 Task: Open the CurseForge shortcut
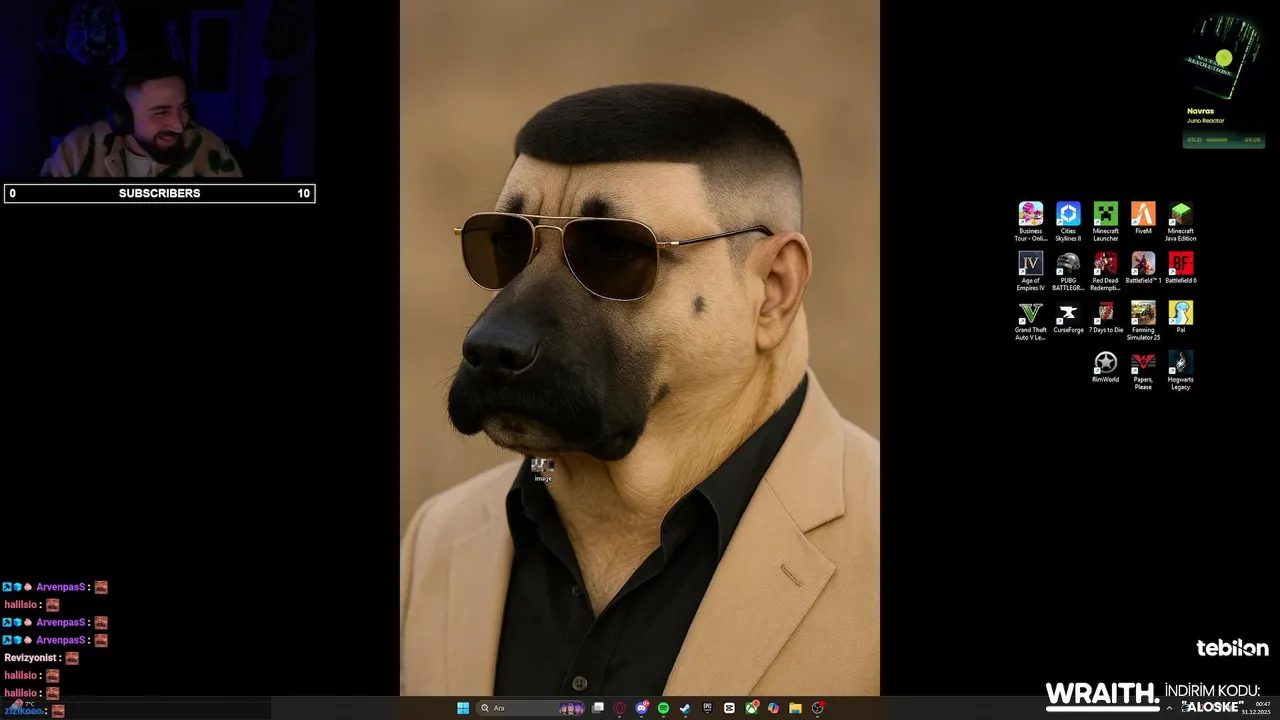click(x=1068, y=318)
